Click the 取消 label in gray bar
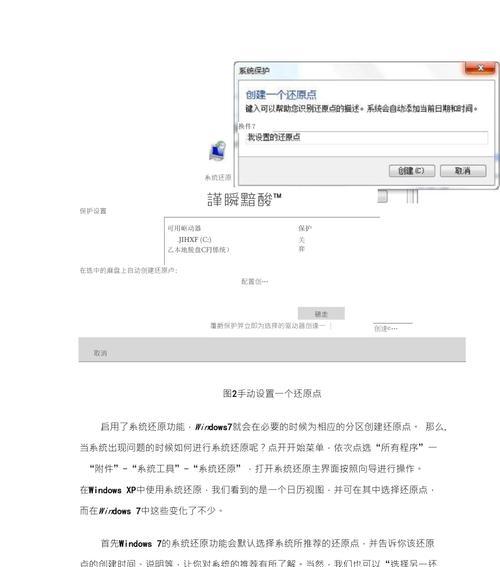The height and width of the screenshot is (567, 500). tap(100, 353)
